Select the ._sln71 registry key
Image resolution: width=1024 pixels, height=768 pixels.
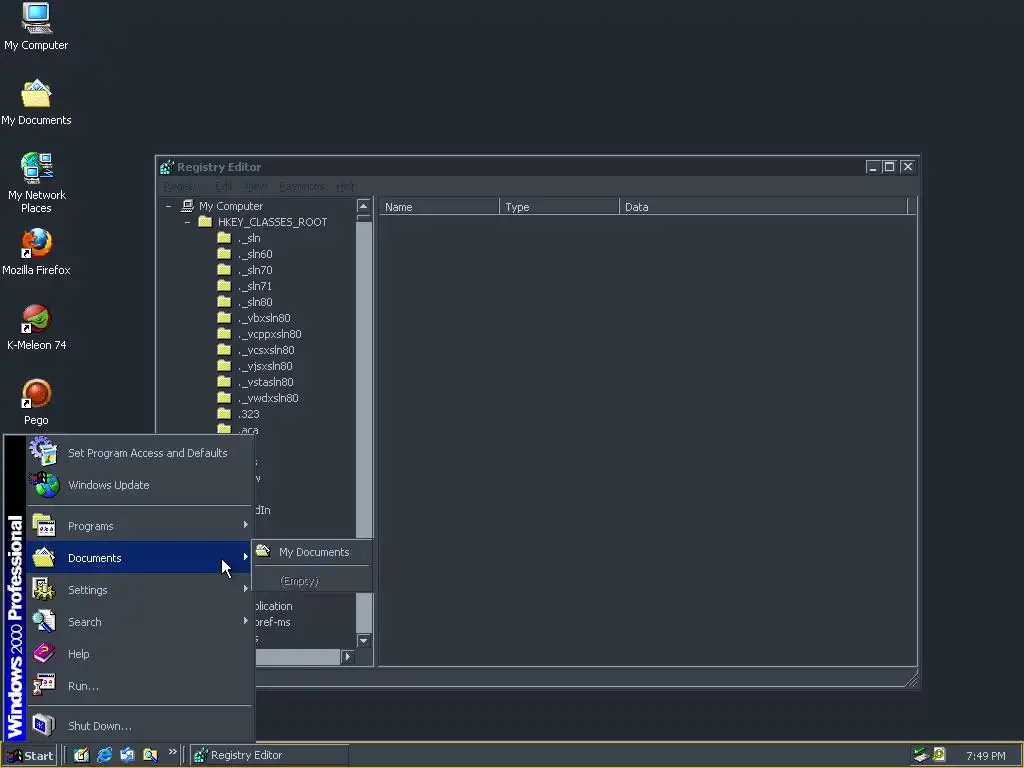(x=255, y=286)
